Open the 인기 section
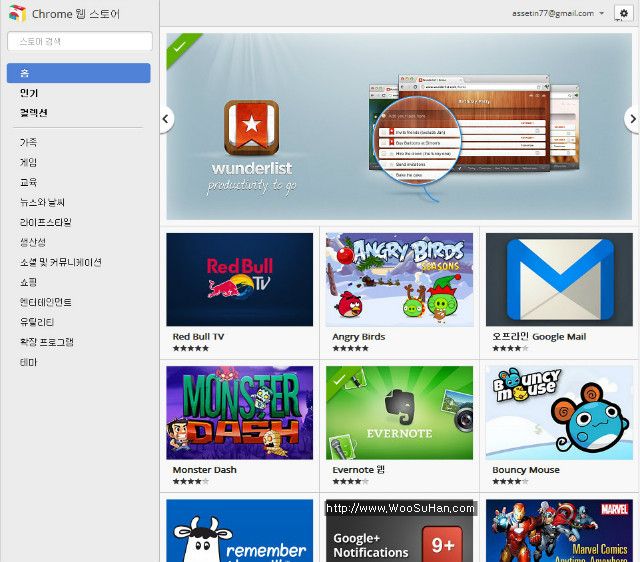This screenshot has height=562, width=640. point(29,93)
